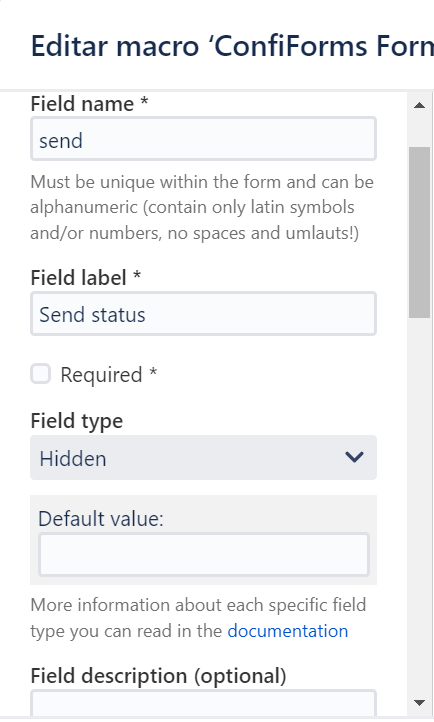Open the documentation link
The width and height of the screenshot is (434, 722).
(x=288, y=631)
